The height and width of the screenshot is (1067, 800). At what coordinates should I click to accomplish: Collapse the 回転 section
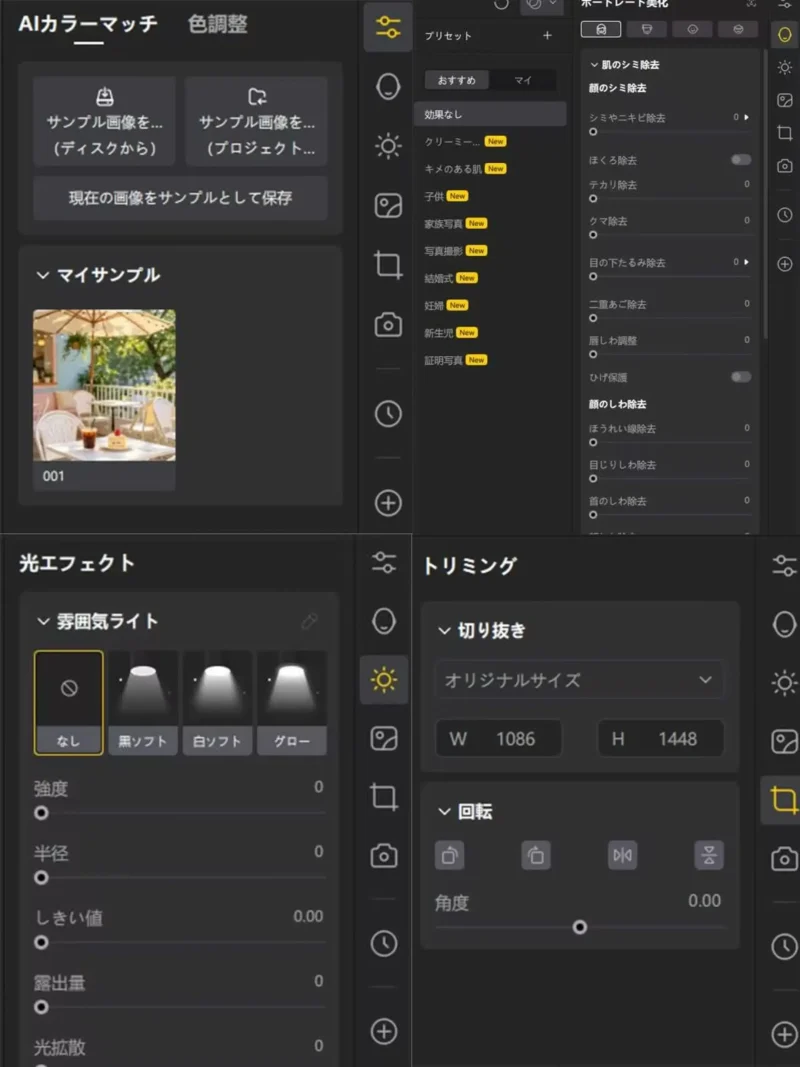click(x=444, y=811)
